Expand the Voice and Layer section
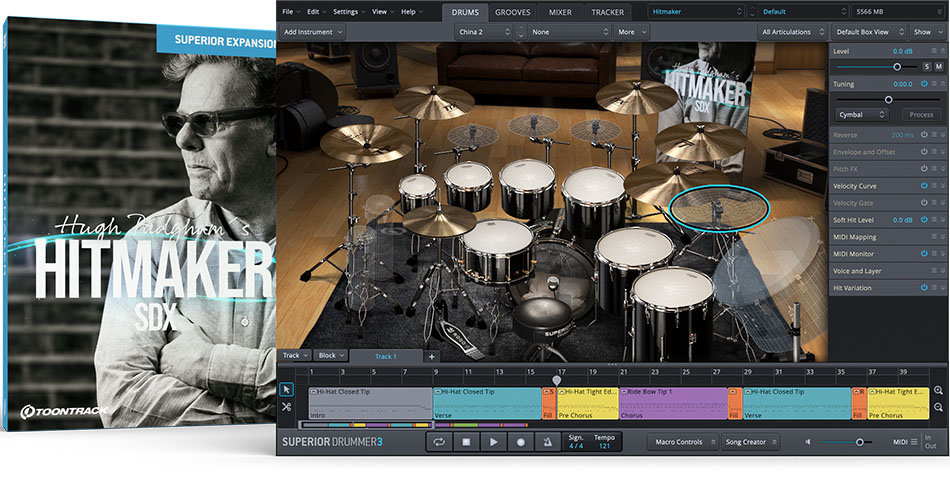 click(943, 270)
